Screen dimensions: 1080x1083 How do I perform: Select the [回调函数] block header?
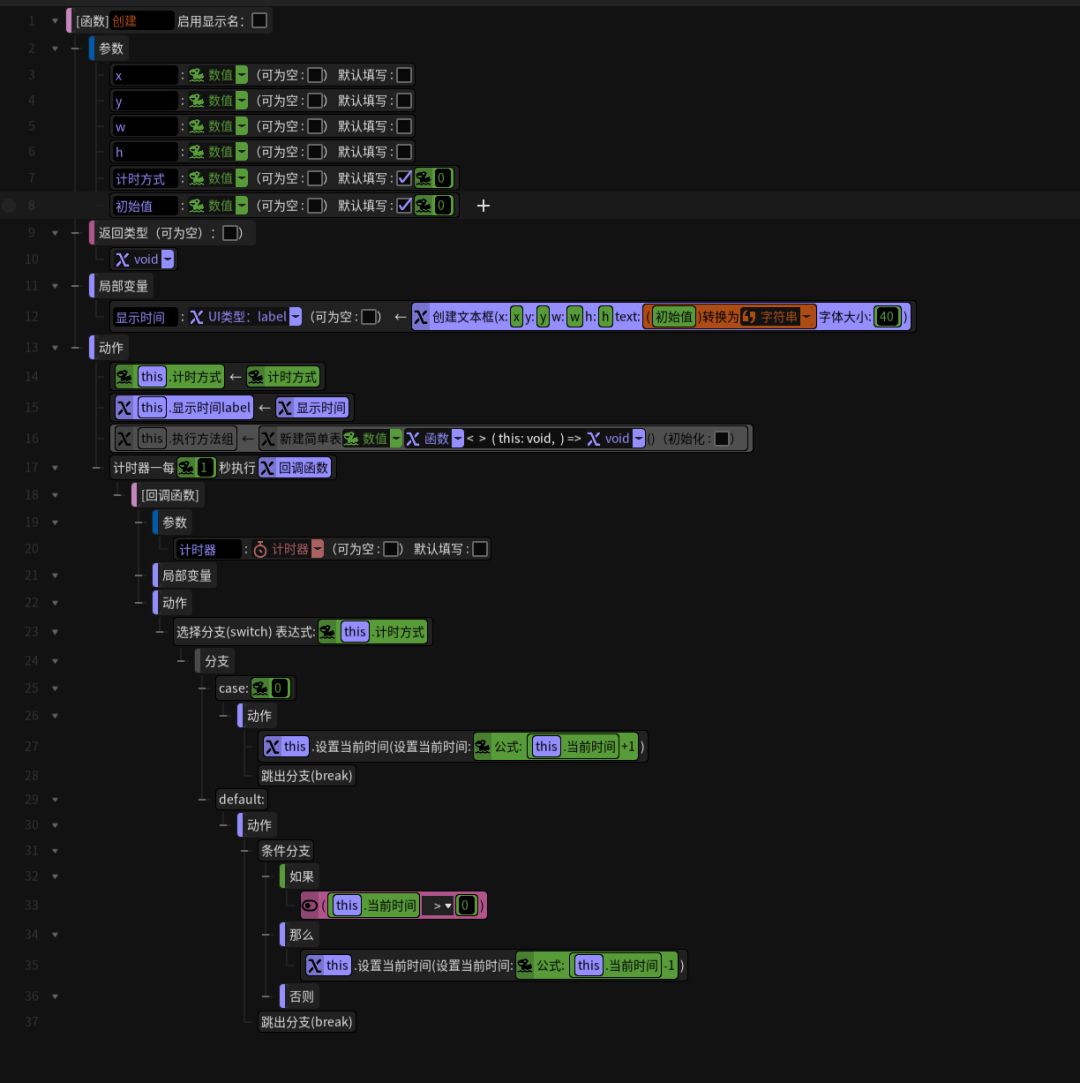[170, 495]
